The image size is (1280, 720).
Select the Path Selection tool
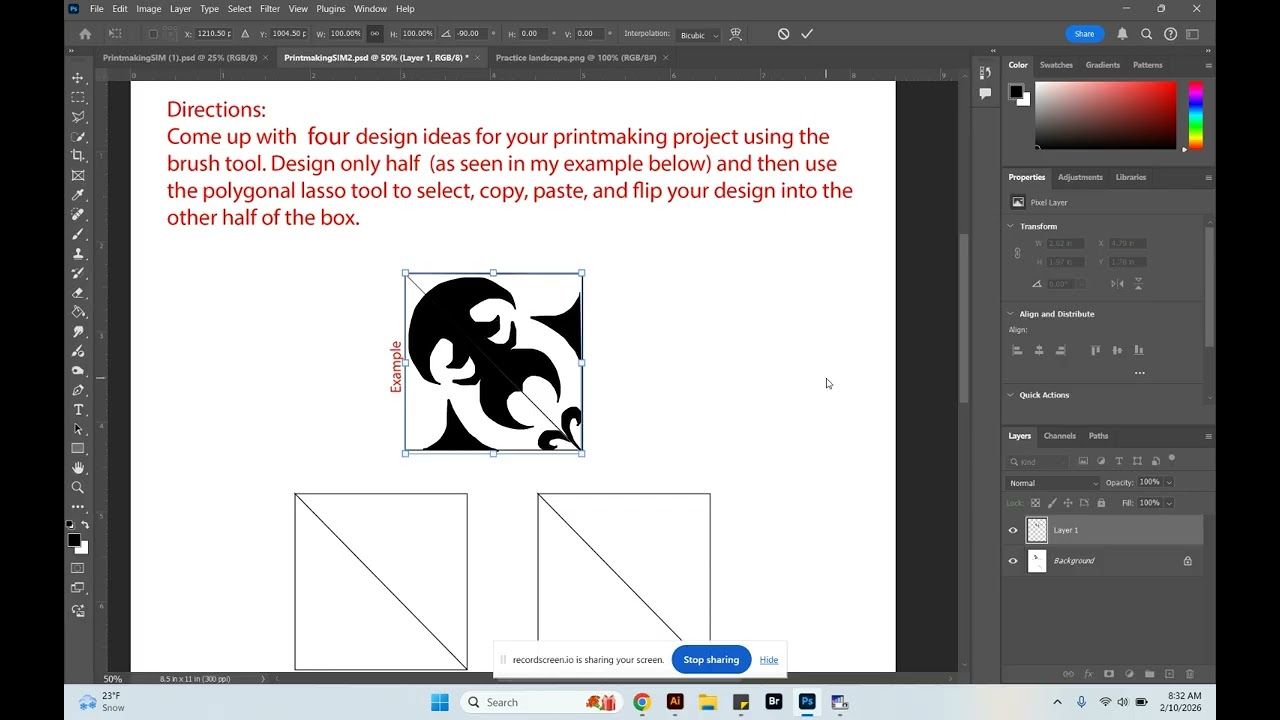click(78, 429)
